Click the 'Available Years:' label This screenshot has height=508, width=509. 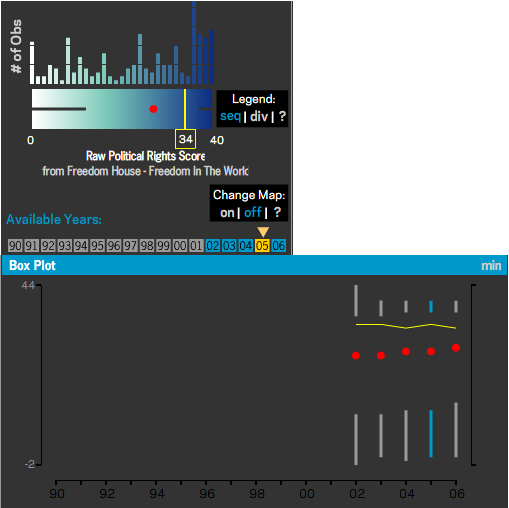point(54,219)
